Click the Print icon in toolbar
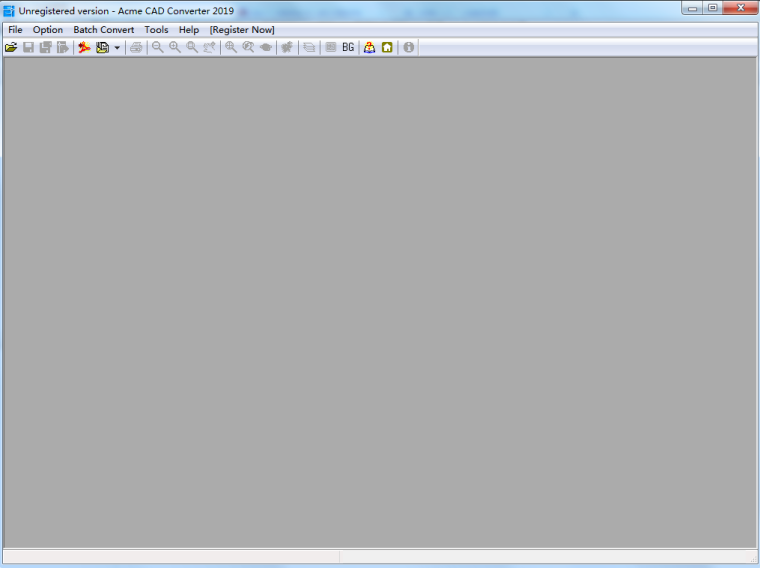760x568 pixels. (136, 47)
